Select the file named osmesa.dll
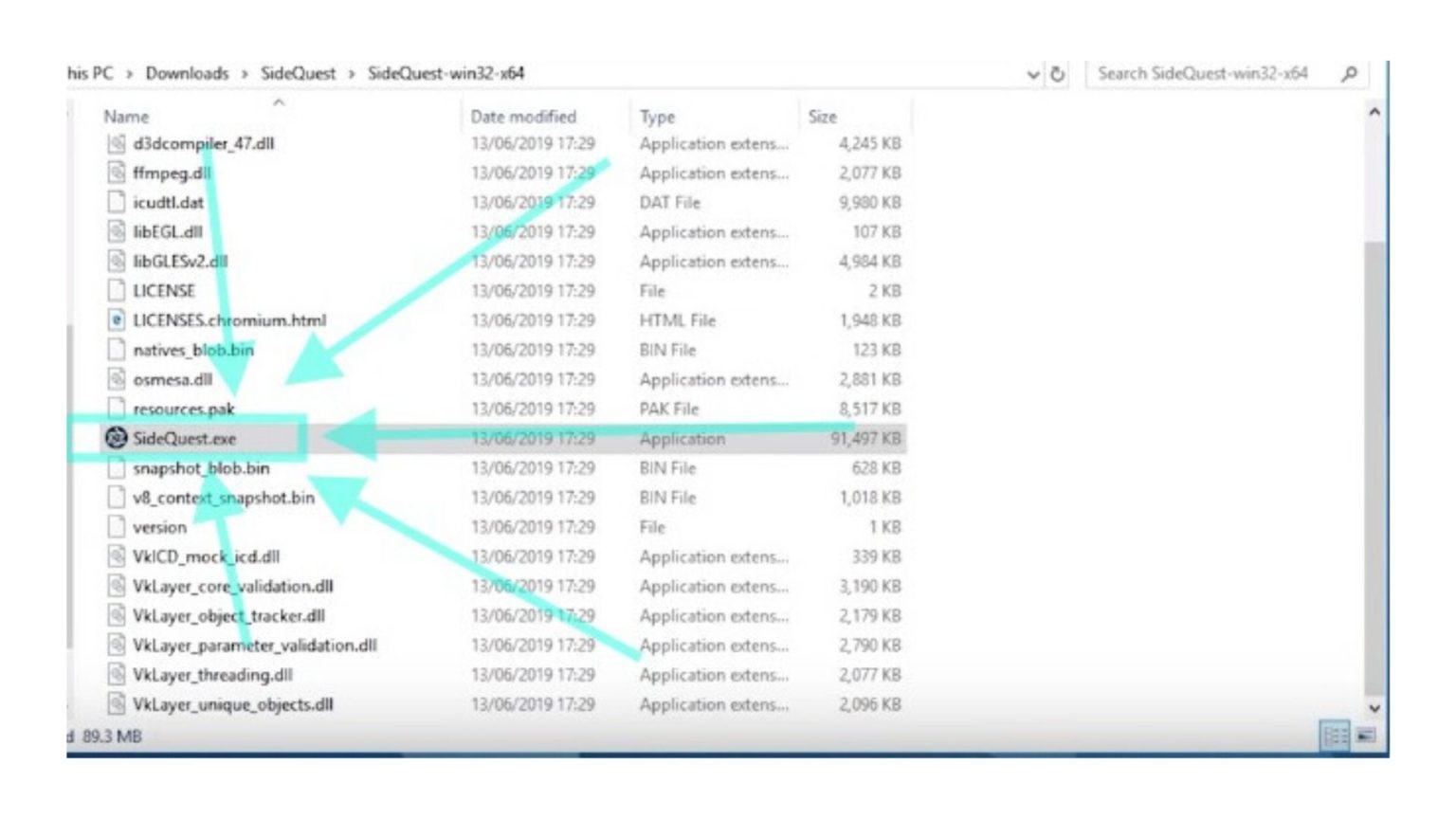Image resolution: width=1456 pixels, height=819 pixels. point(173,379)
